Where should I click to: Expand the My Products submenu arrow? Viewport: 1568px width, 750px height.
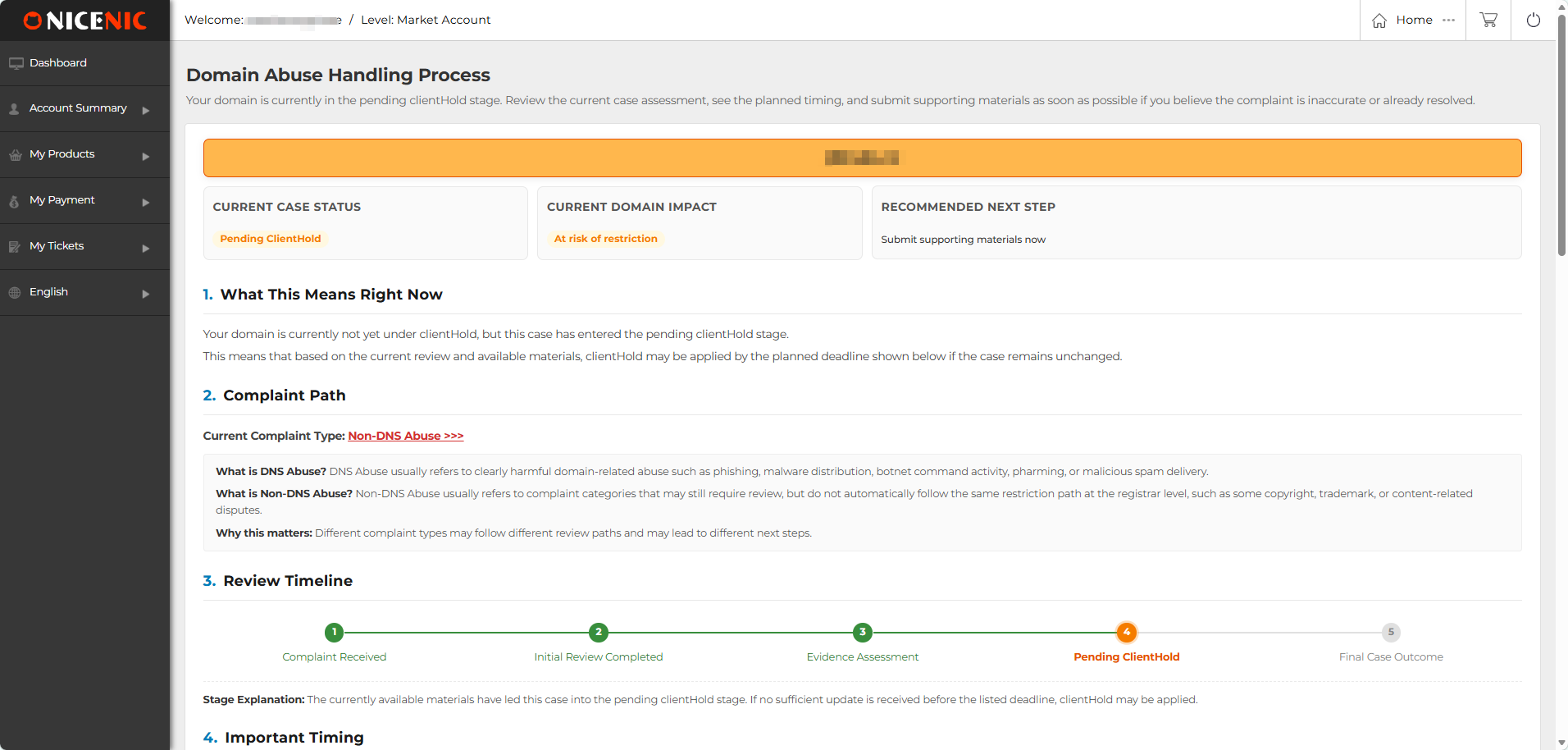click(x=146, y=156)
